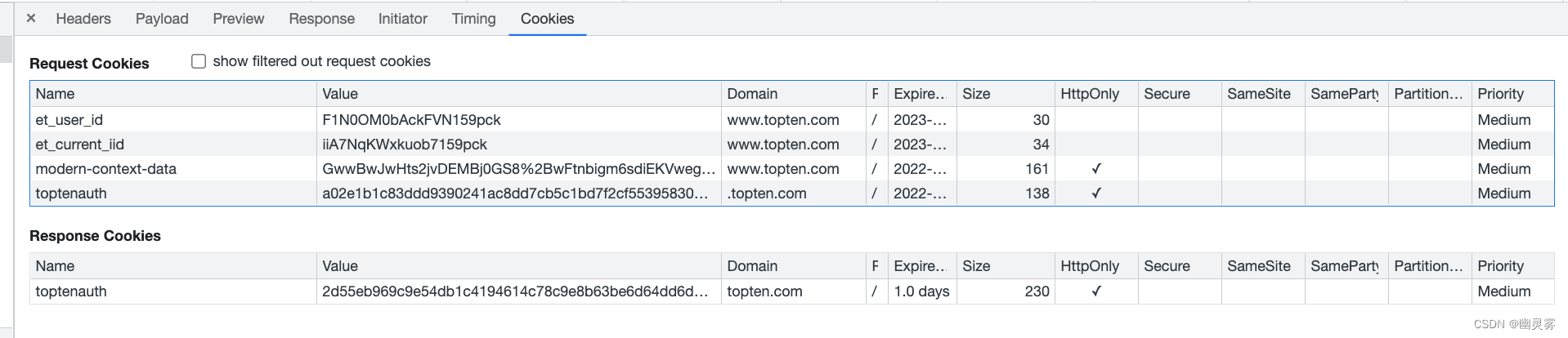Screen dimensions: 1568x338
Task: Close the request details panel
Action: pyautogui.click(x=31, y=18)
